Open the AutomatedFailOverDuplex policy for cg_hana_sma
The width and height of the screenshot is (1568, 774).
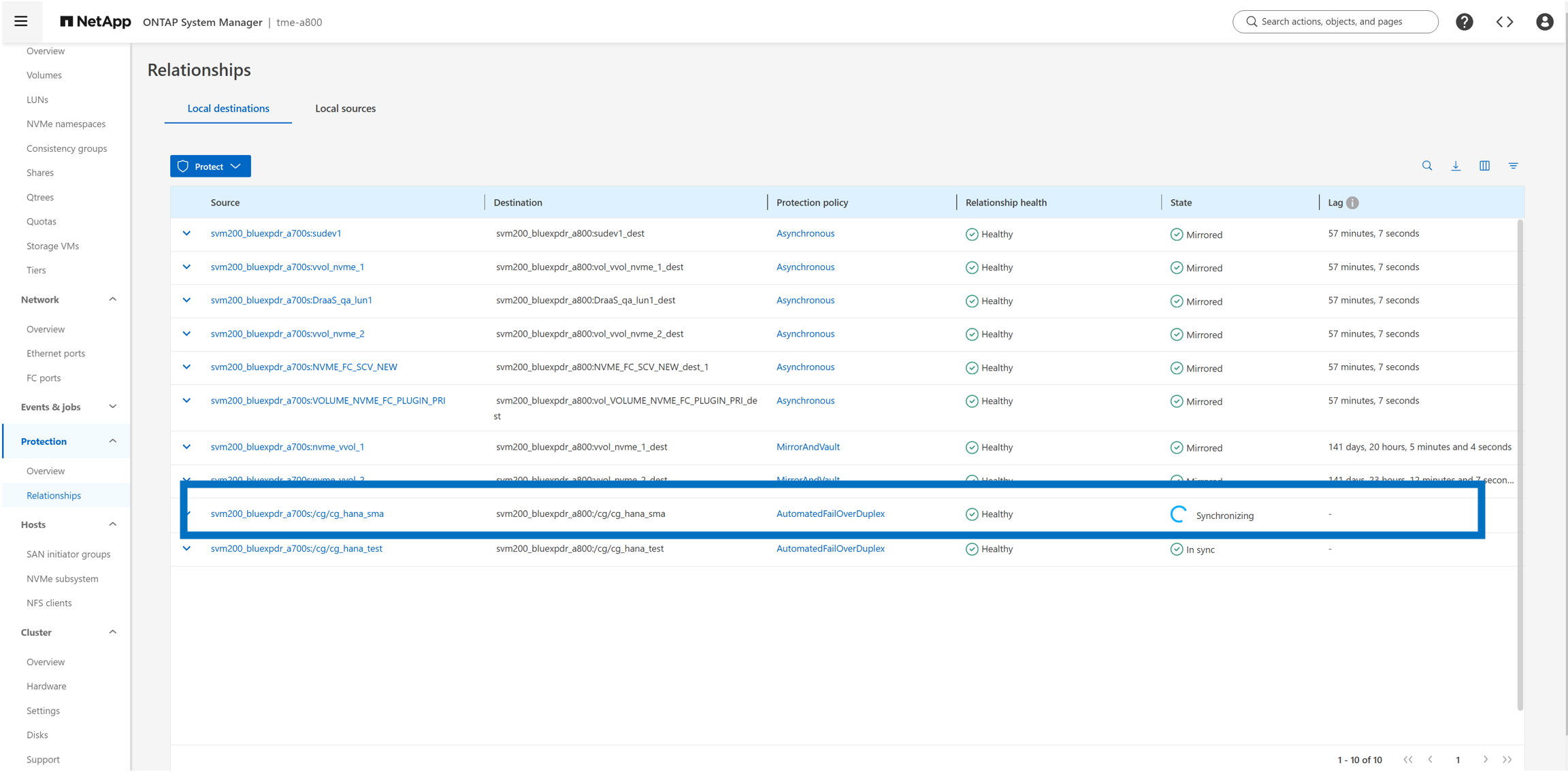pyautogui.click(x=830, y=514)
